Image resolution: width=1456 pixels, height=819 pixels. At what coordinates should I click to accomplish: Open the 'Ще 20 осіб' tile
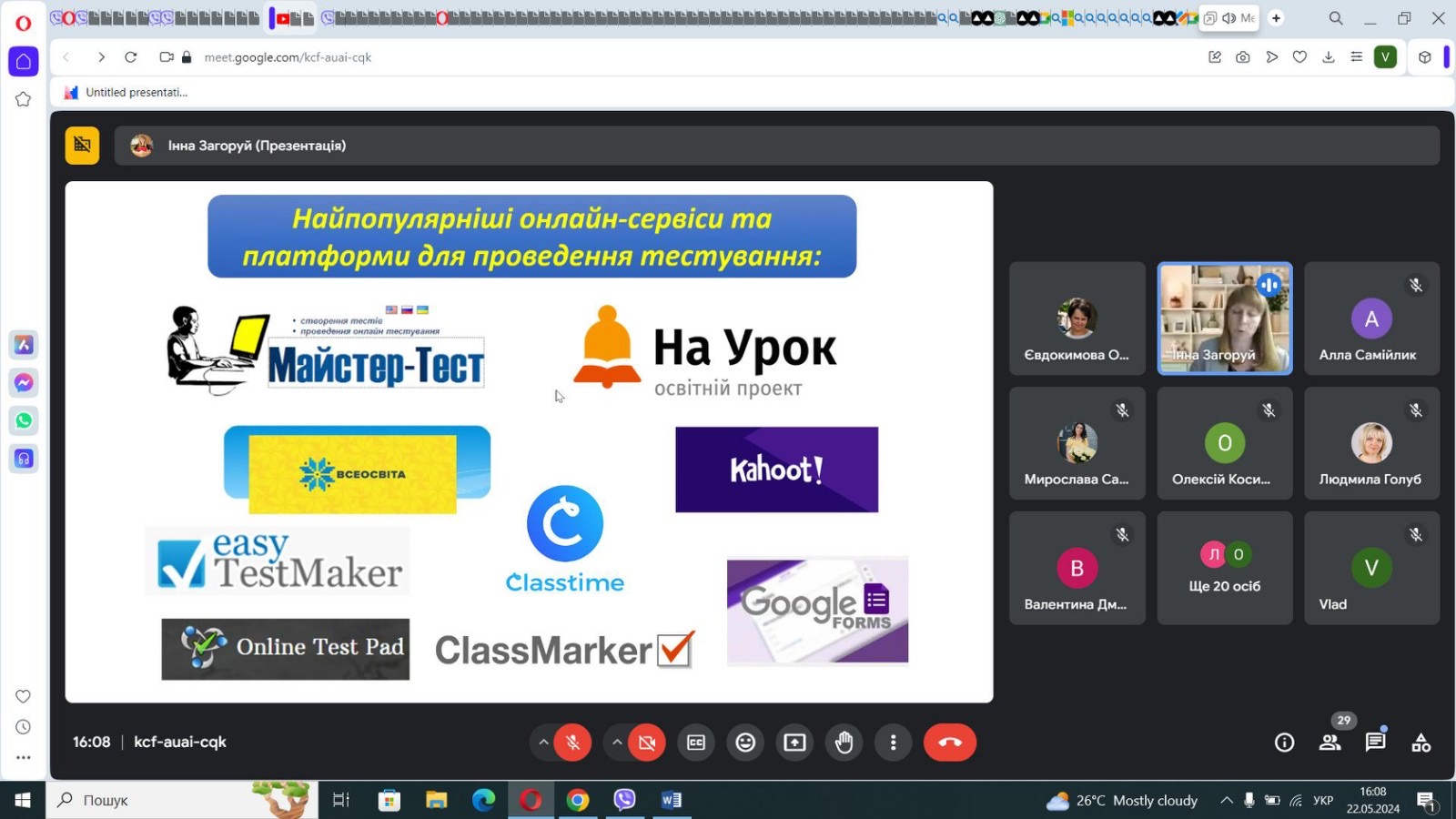click(x=1225, y=568)
